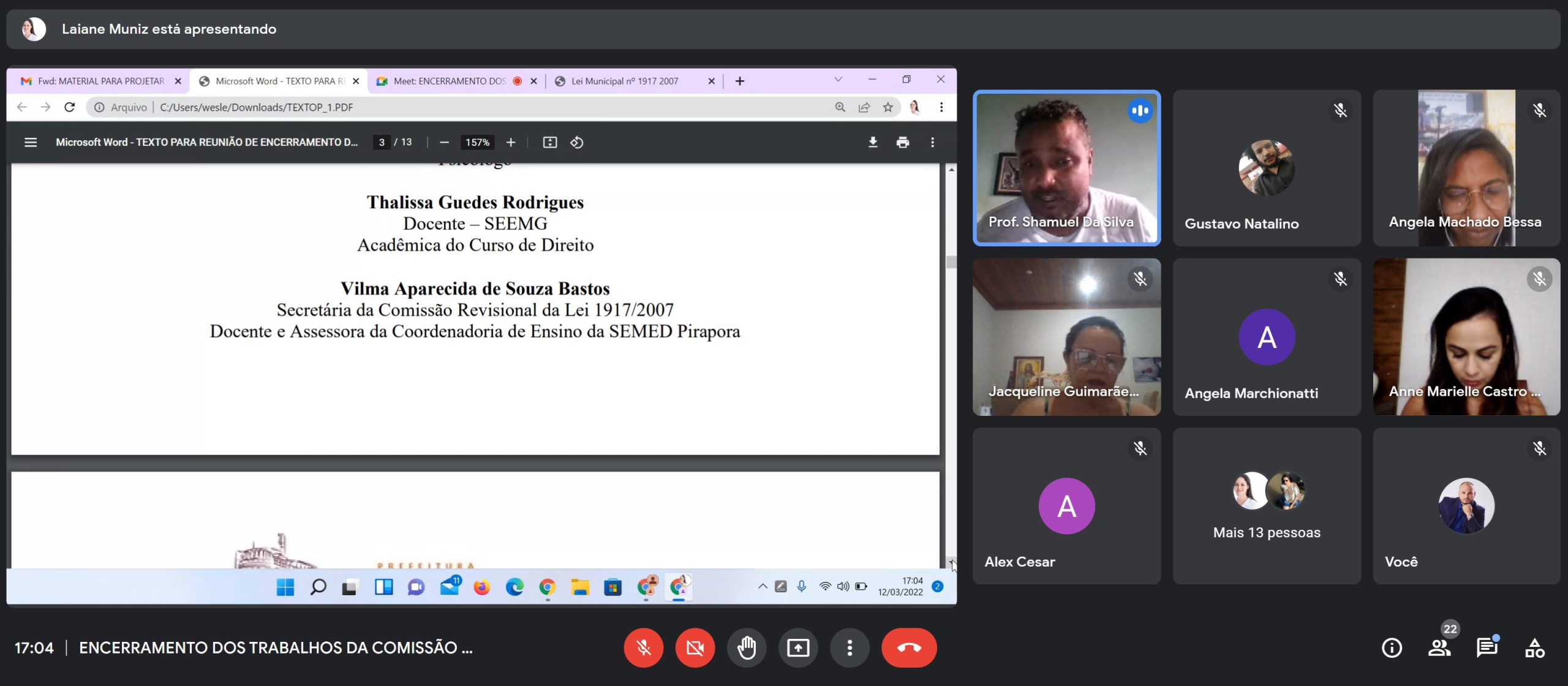Select Angela Machado Bessa video tile

click(x=1466, y=168)
